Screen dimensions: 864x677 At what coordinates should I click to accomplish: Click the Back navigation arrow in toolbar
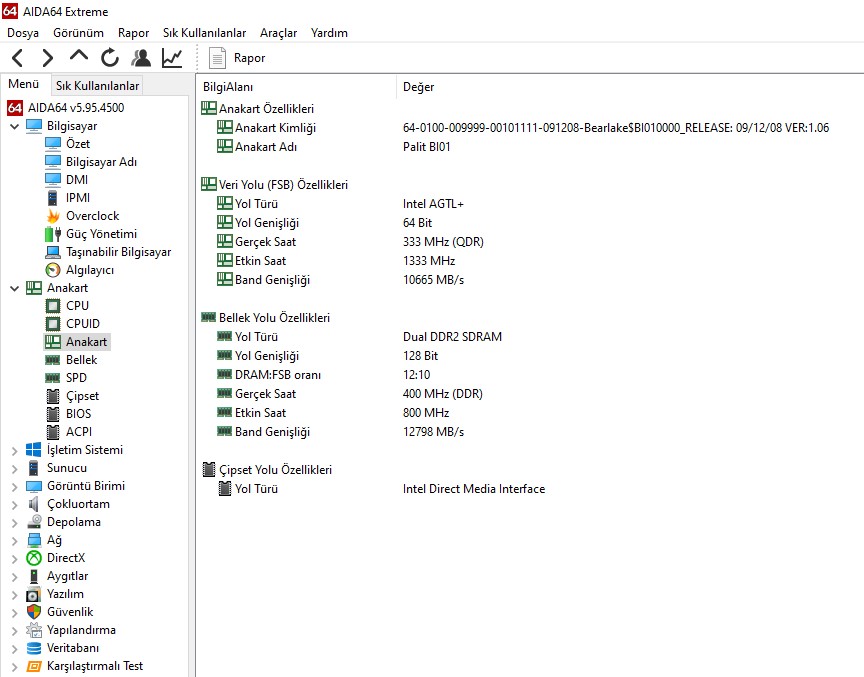(17, 58)
